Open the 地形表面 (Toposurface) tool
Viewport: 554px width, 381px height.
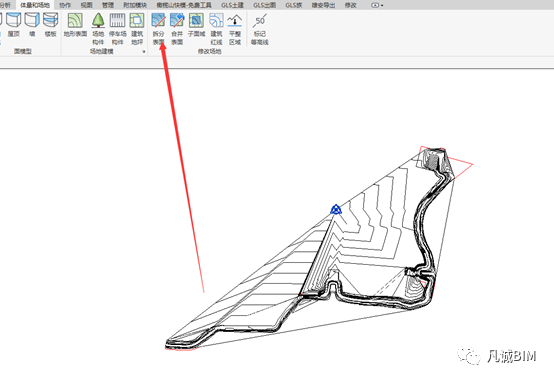coord(75,24)
